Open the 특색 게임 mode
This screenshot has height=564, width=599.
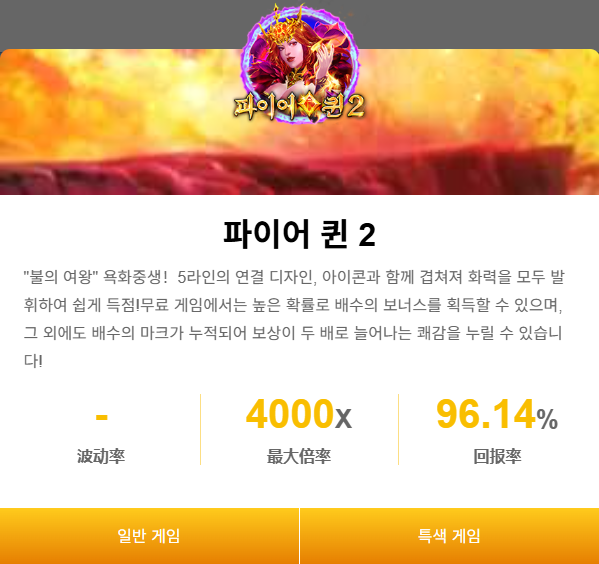coord(450,536)
